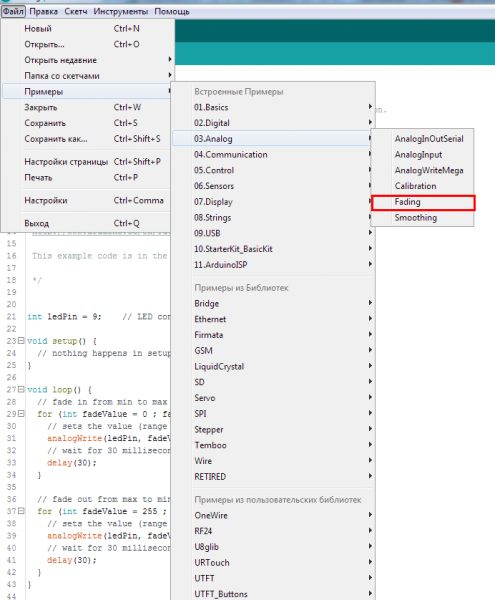Choose Закрыть from file menu
The image size is (495, 600).
[87, 108]
